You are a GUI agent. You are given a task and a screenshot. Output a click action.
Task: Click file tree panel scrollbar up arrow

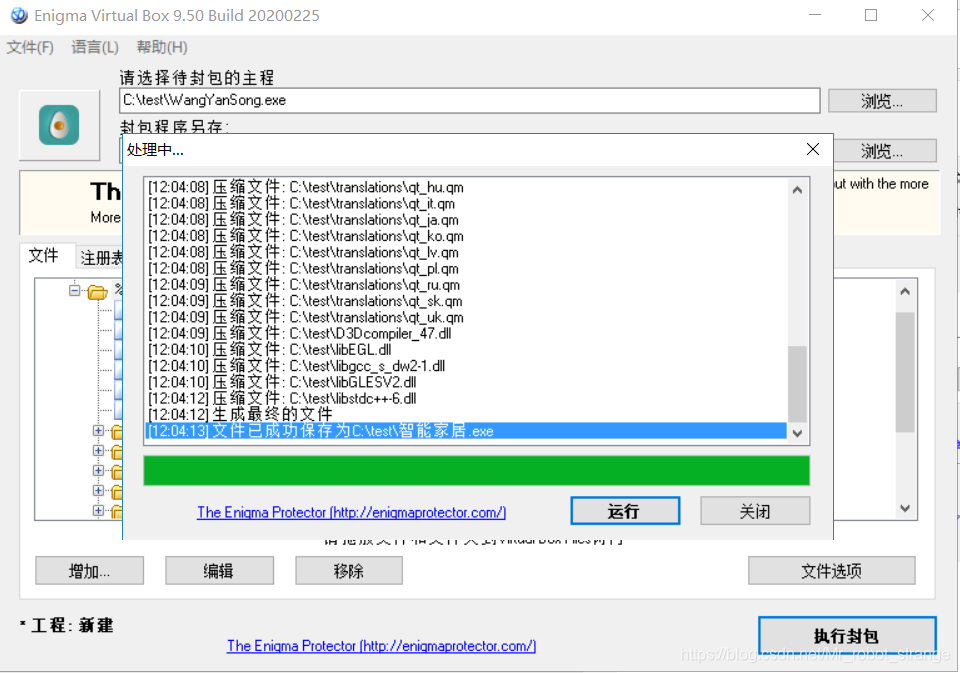pos(905,291)
